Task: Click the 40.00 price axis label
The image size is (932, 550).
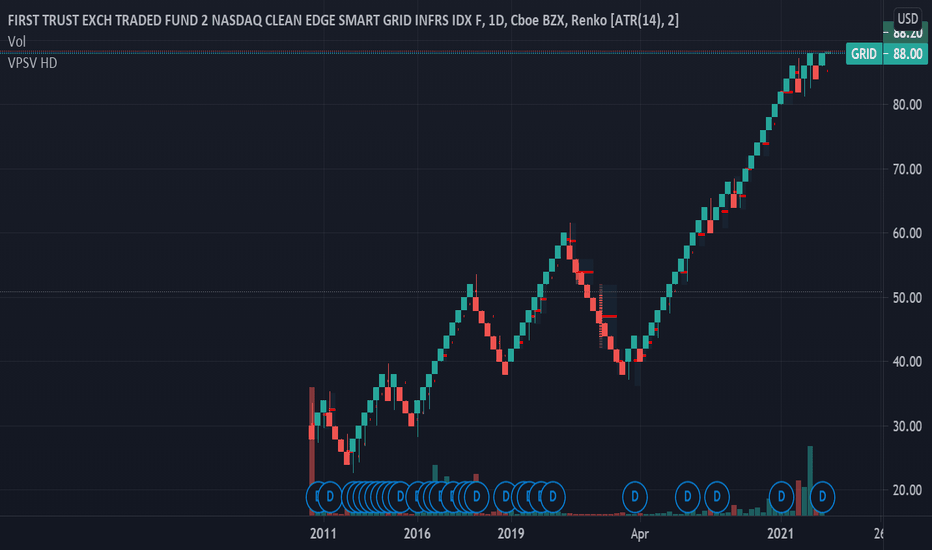Action: pos(907,362)
